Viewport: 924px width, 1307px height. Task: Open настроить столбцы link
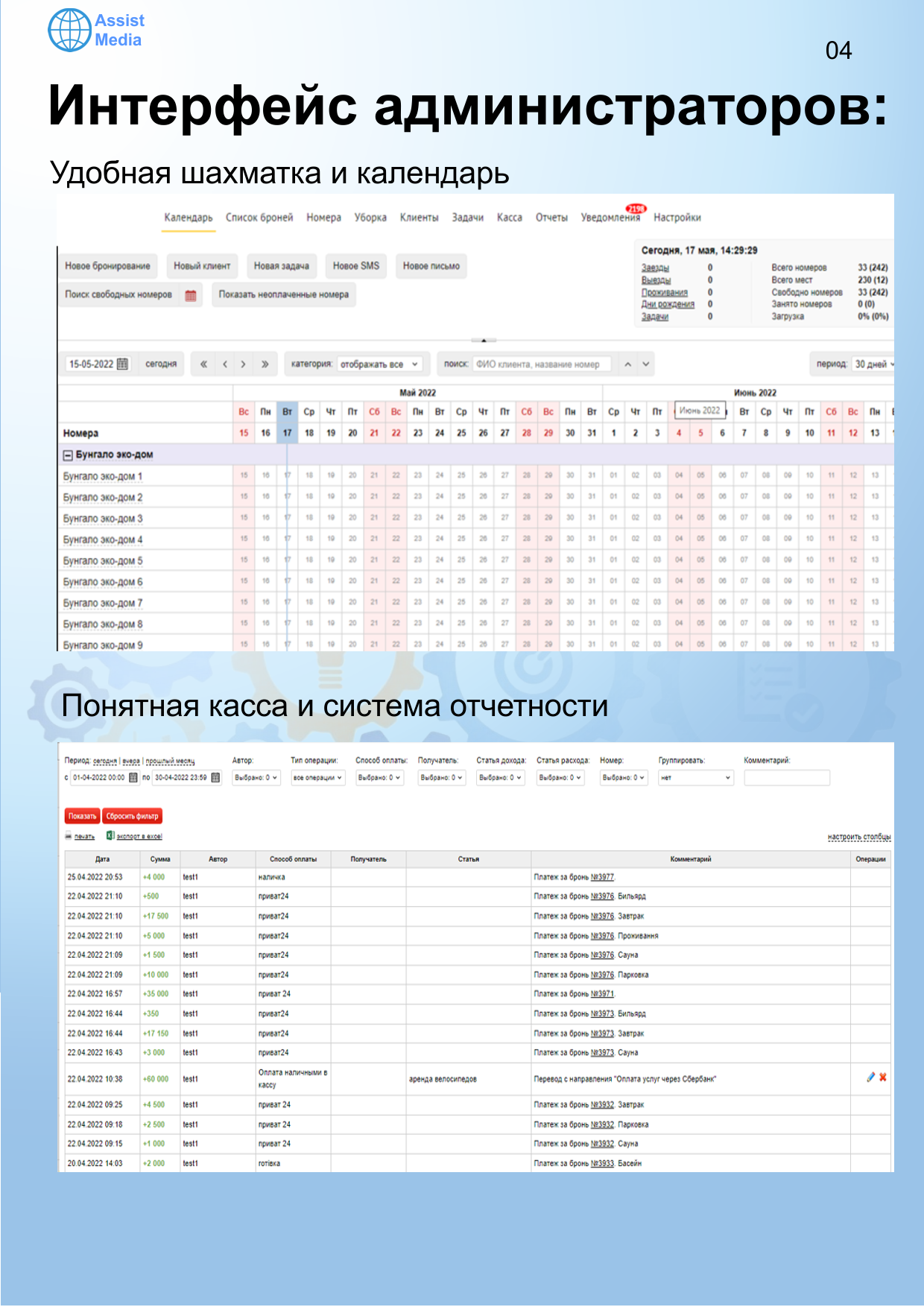859,838
